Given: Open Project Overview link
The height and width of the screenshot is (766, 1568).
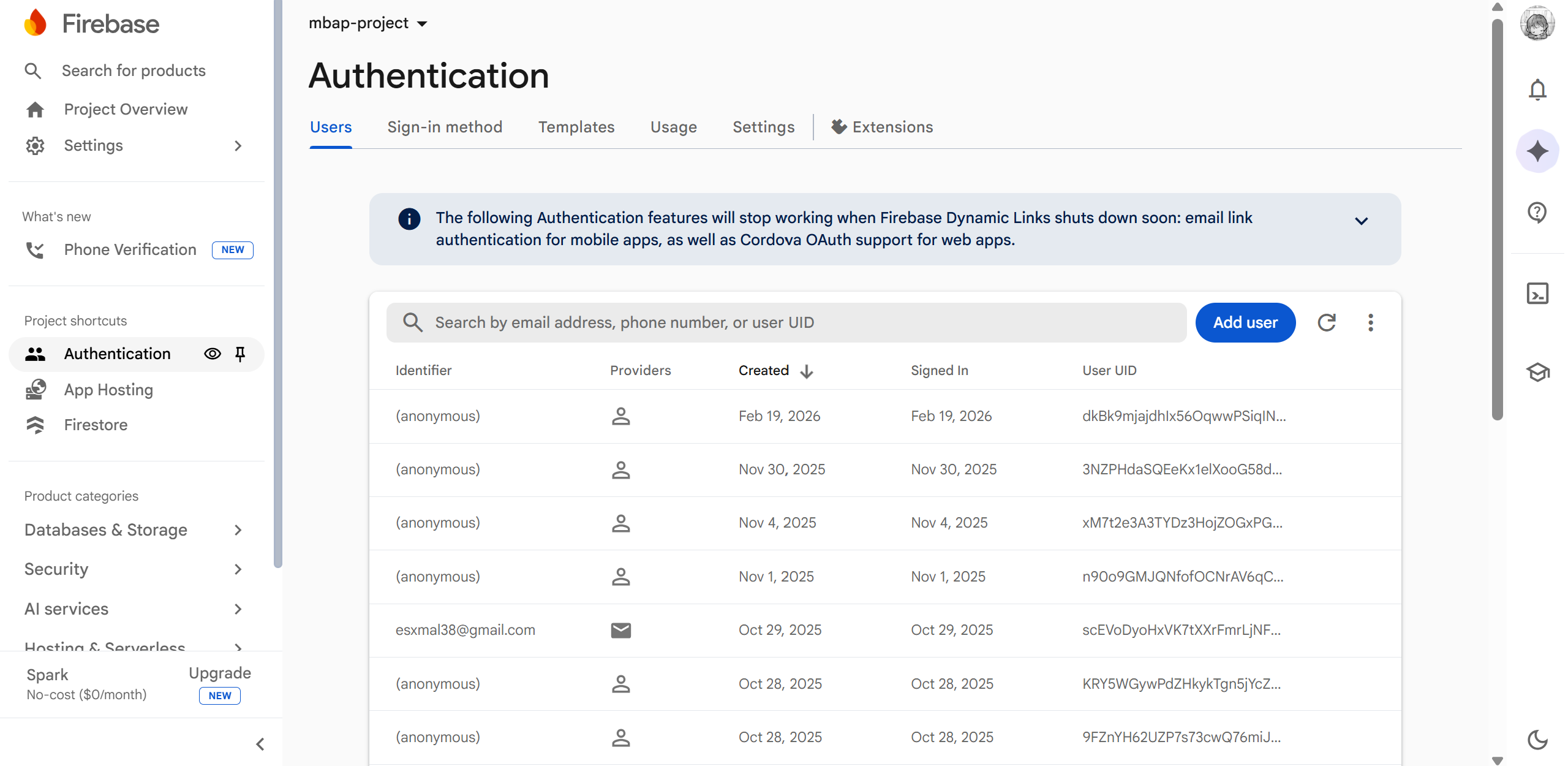Looking at the screenshot, I should coord(126,110).
